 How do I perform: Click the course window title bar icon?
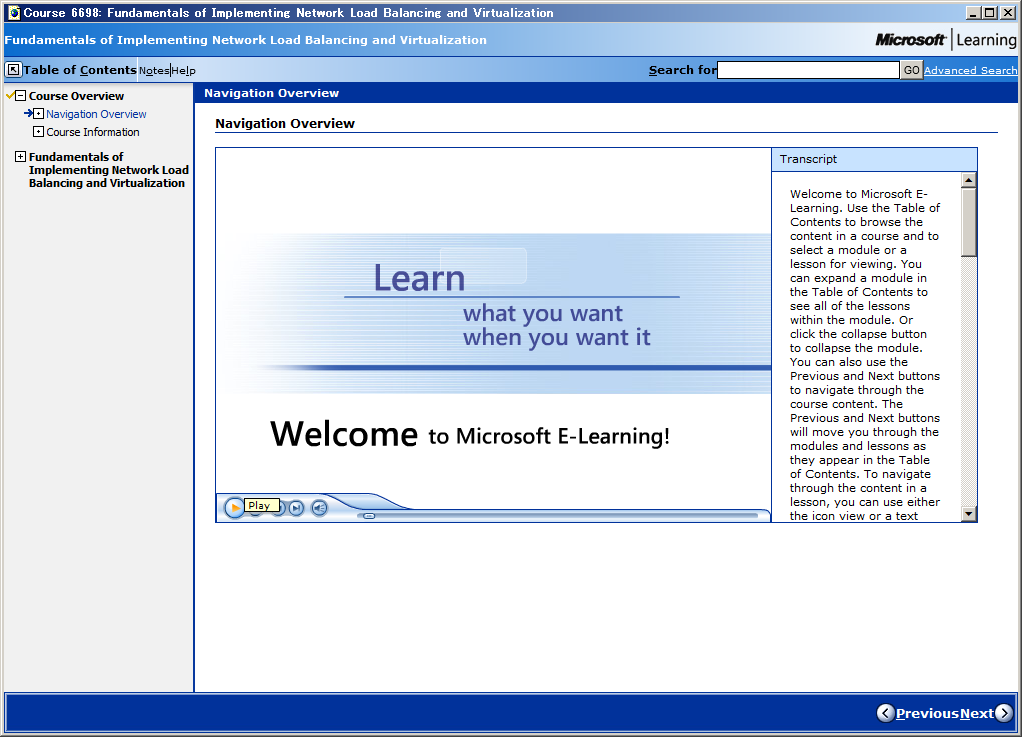(x=13, y=13)
